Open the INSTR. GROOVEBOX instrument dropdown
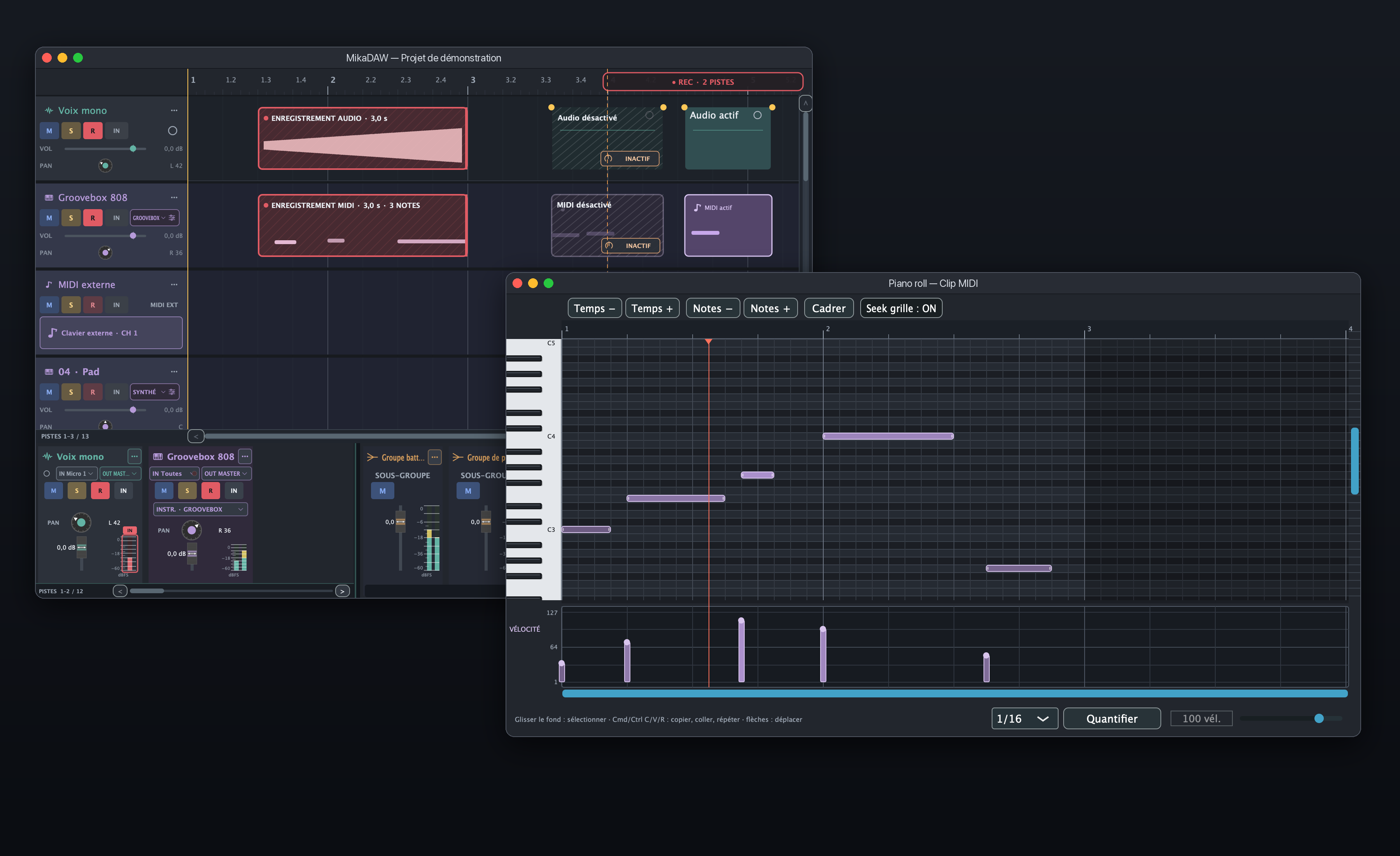 200,509
